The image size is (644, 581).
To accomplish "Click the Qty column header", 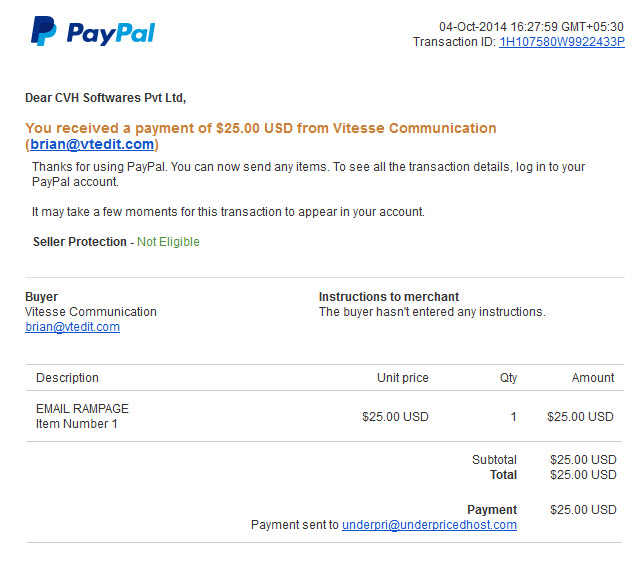I will pos(508,378).
